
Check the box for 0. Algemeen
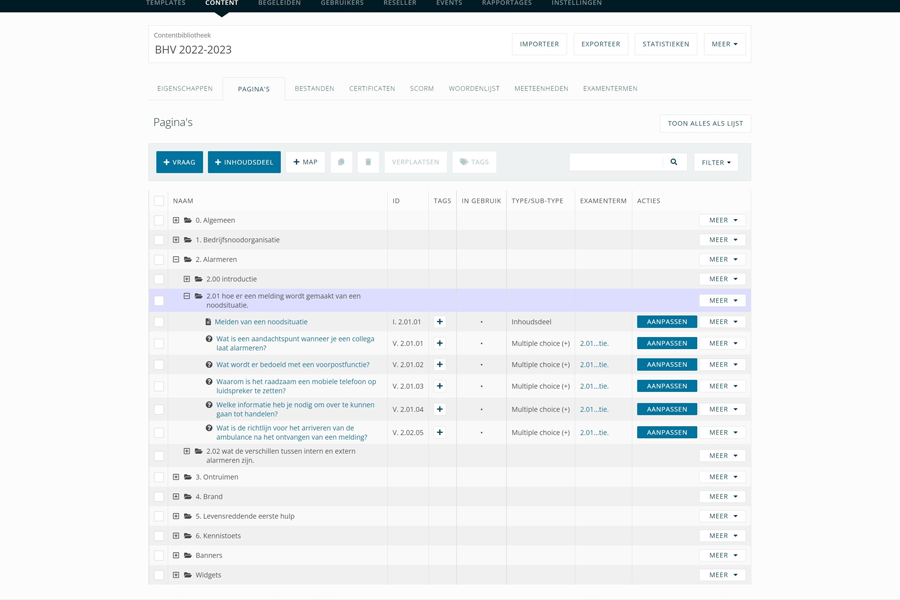[159, 220]
